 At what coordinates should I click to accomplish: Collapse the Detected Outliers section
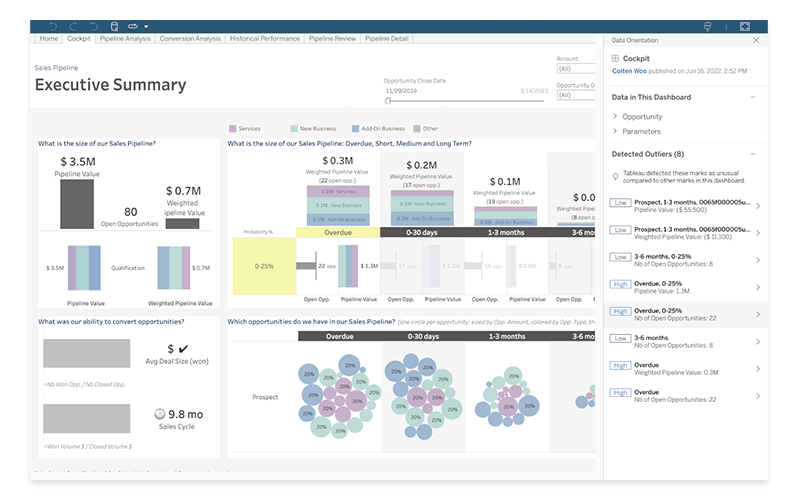point(752,154)
